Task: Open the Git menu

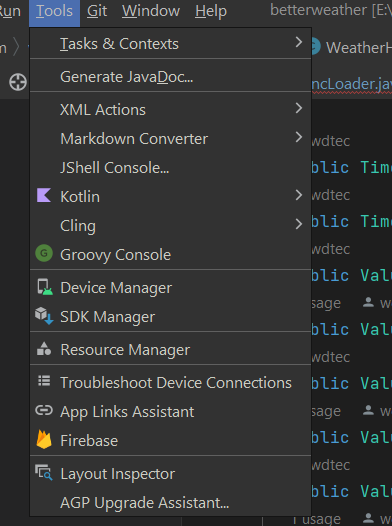Action: pos(97,11)
